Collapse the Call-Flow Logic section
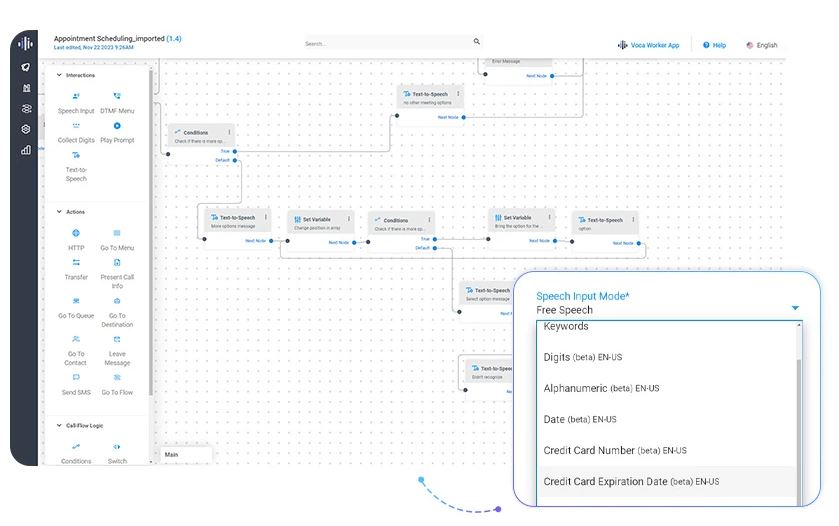Screen dimensions: 839x526 click(x=59, y=425)
